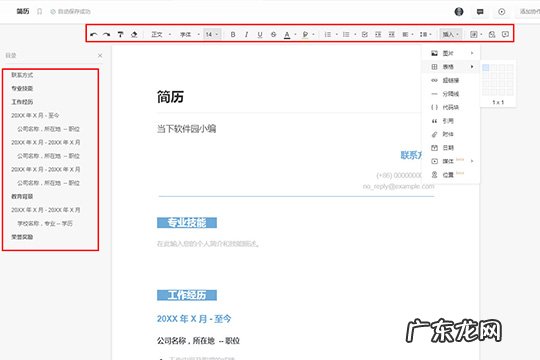Jump to 工作经历 in the outline
The height and width of the screenshot is (360, 540).
22,102
